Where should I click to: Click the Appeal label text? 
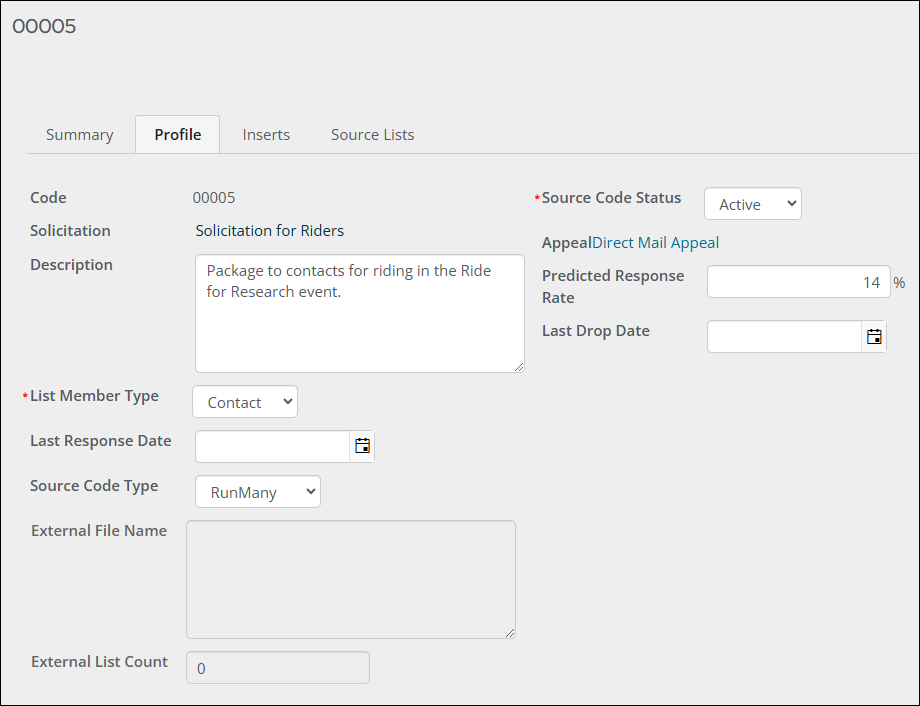[567, 243]
